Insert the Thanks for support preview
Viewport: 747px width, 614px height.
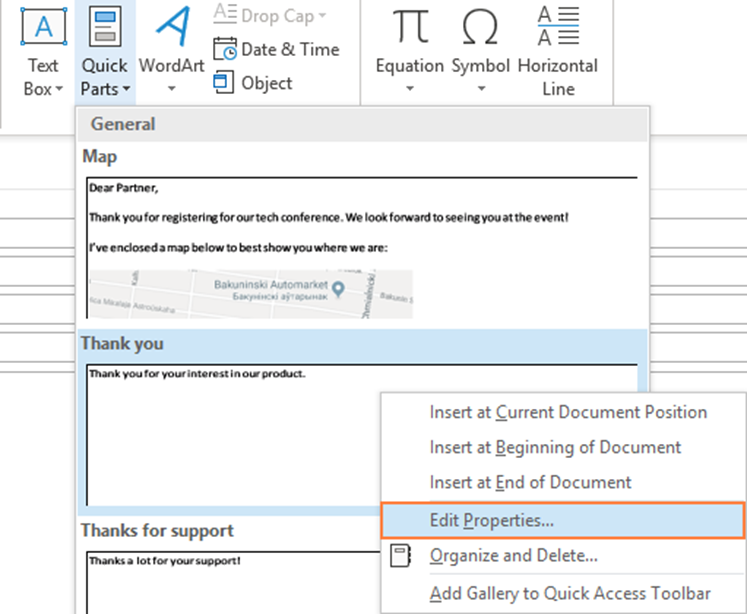point(233,582)
